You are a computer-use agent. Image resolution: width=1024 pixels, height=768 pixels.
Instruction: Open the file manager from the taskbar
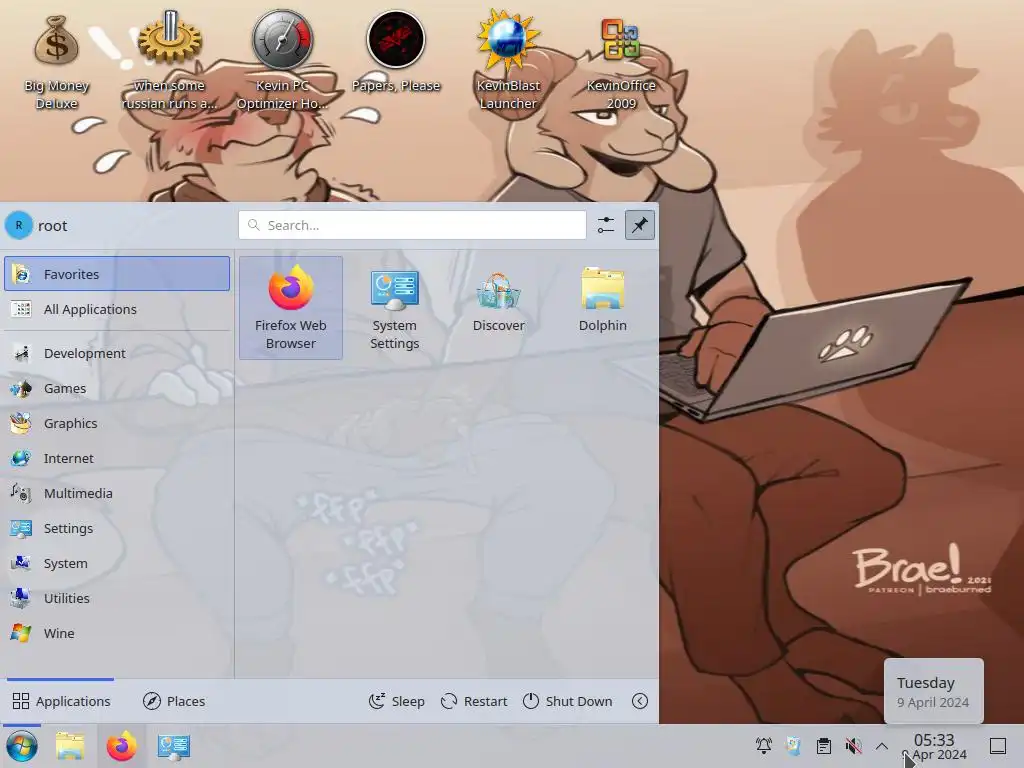[70, 746]
